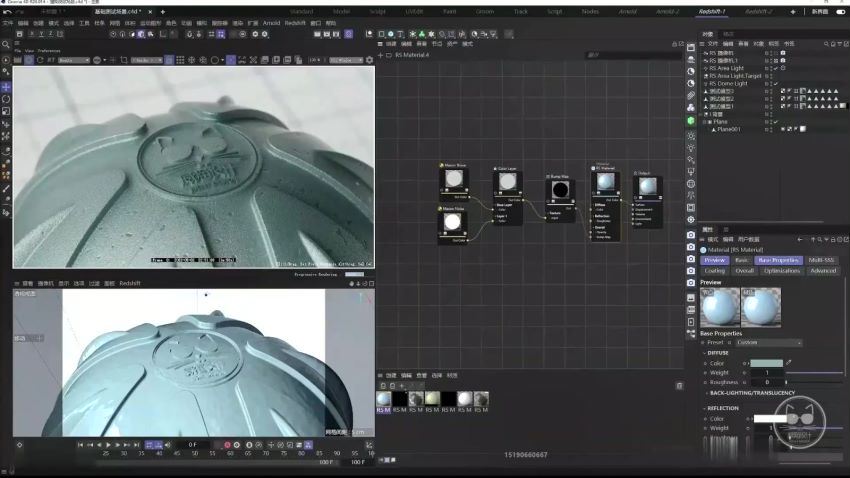
Task: Click the highlighted snap grid icon in top toolbar
Action: pyautogui.click(x=221, y=34)
